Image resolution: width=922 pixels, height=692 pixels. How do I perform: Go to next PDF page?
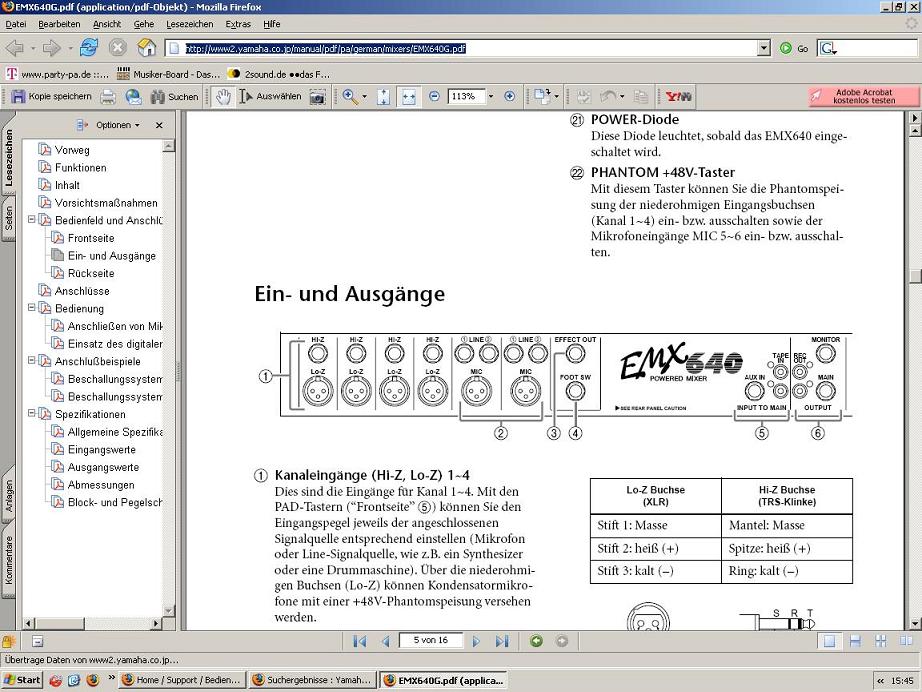[x=476, y=641]
